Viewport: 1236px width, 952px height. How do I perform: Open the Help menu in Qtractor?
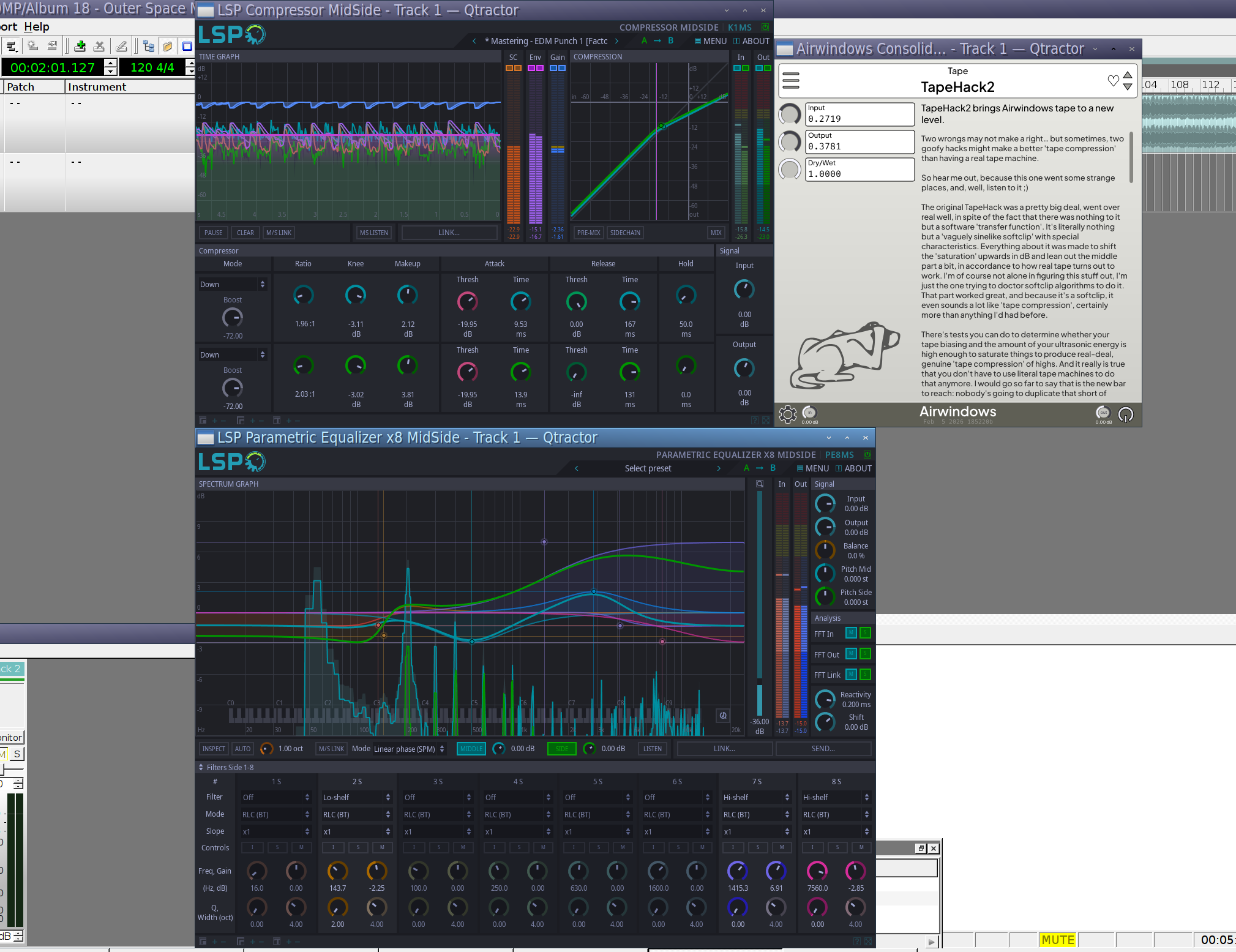pos(37,27)
